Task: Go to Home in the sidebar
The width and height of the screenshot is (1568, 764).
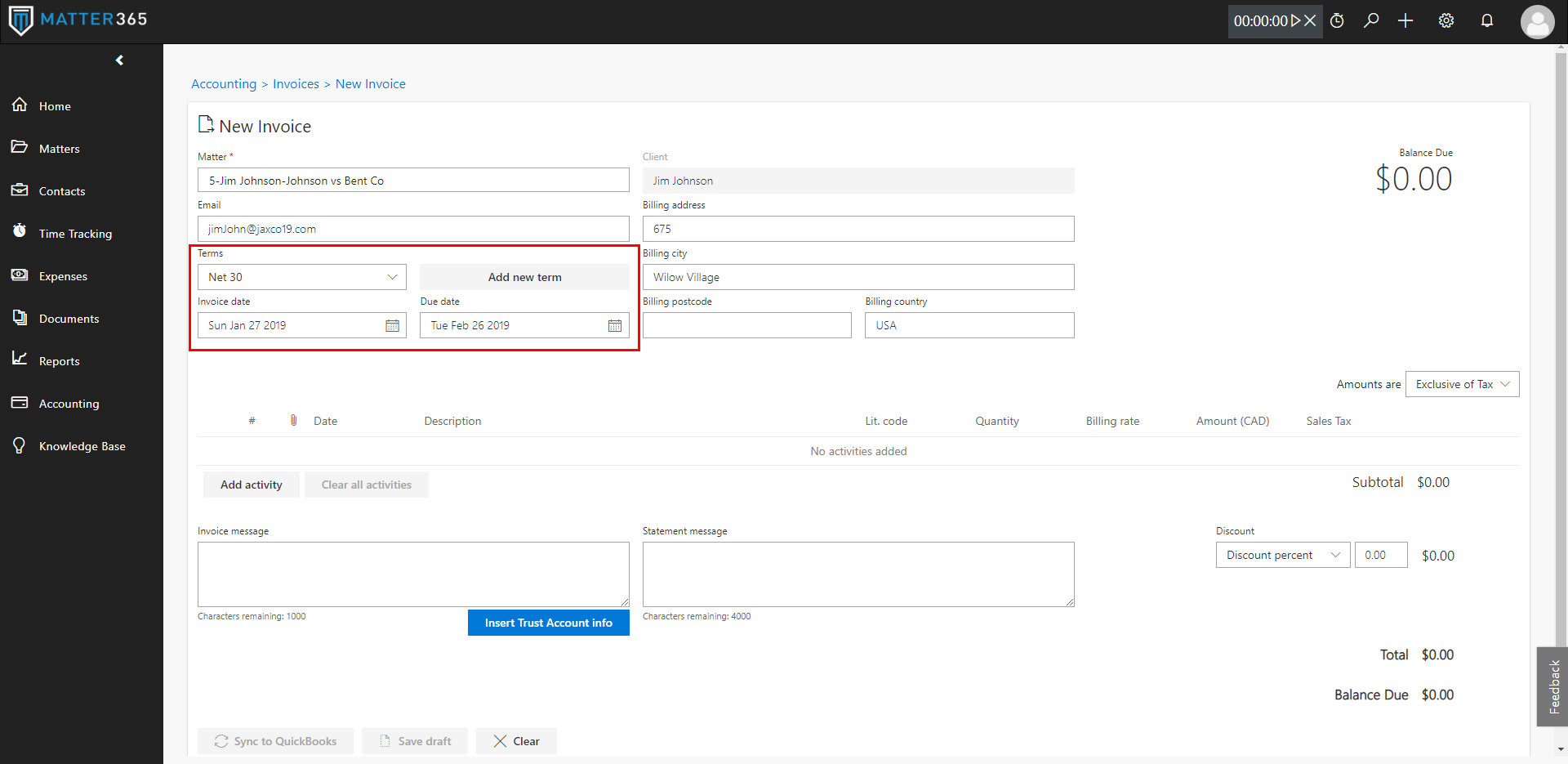Action: pyautogui.click(x=55, y=106)
